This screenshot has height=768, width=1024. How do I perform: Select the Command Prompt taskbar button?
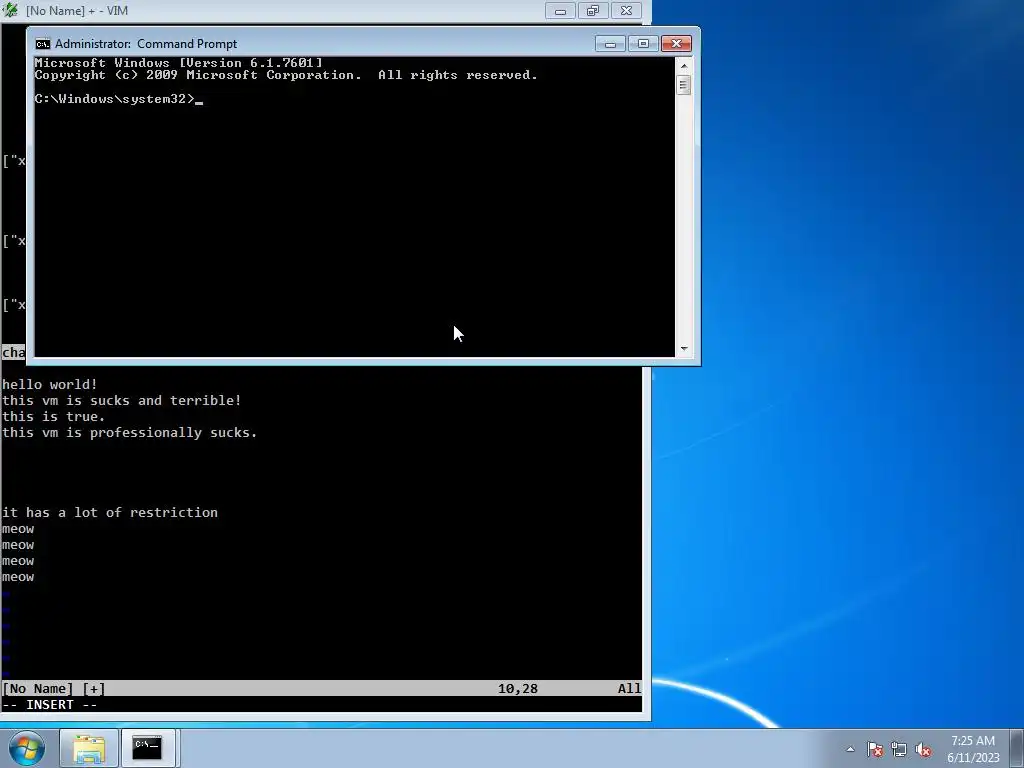[148, 748]
